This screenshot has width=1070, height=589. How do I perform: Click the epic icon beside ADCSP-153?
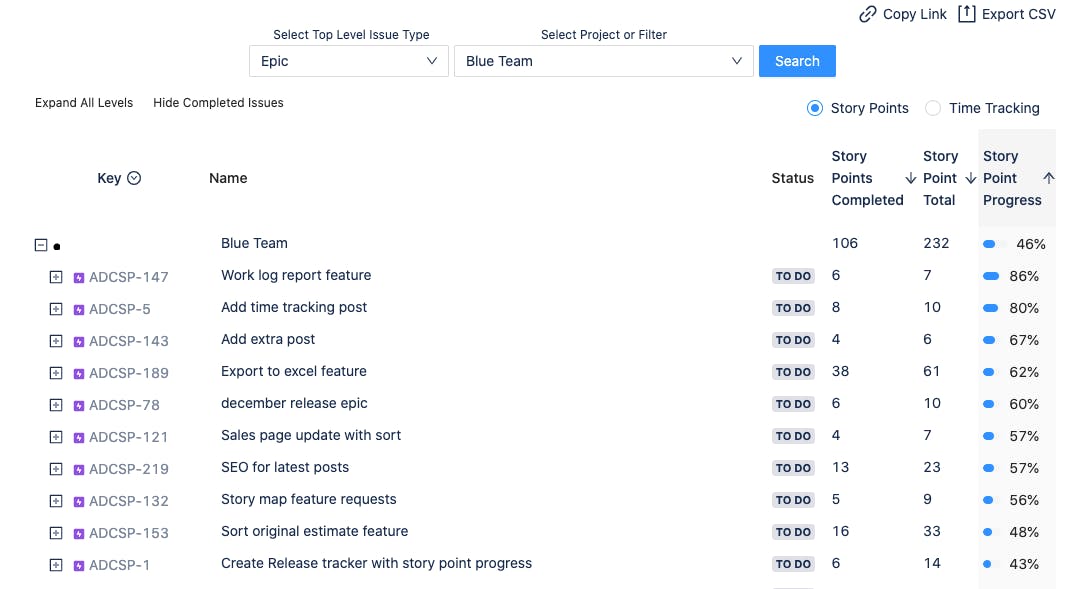[x=79, y=534]
